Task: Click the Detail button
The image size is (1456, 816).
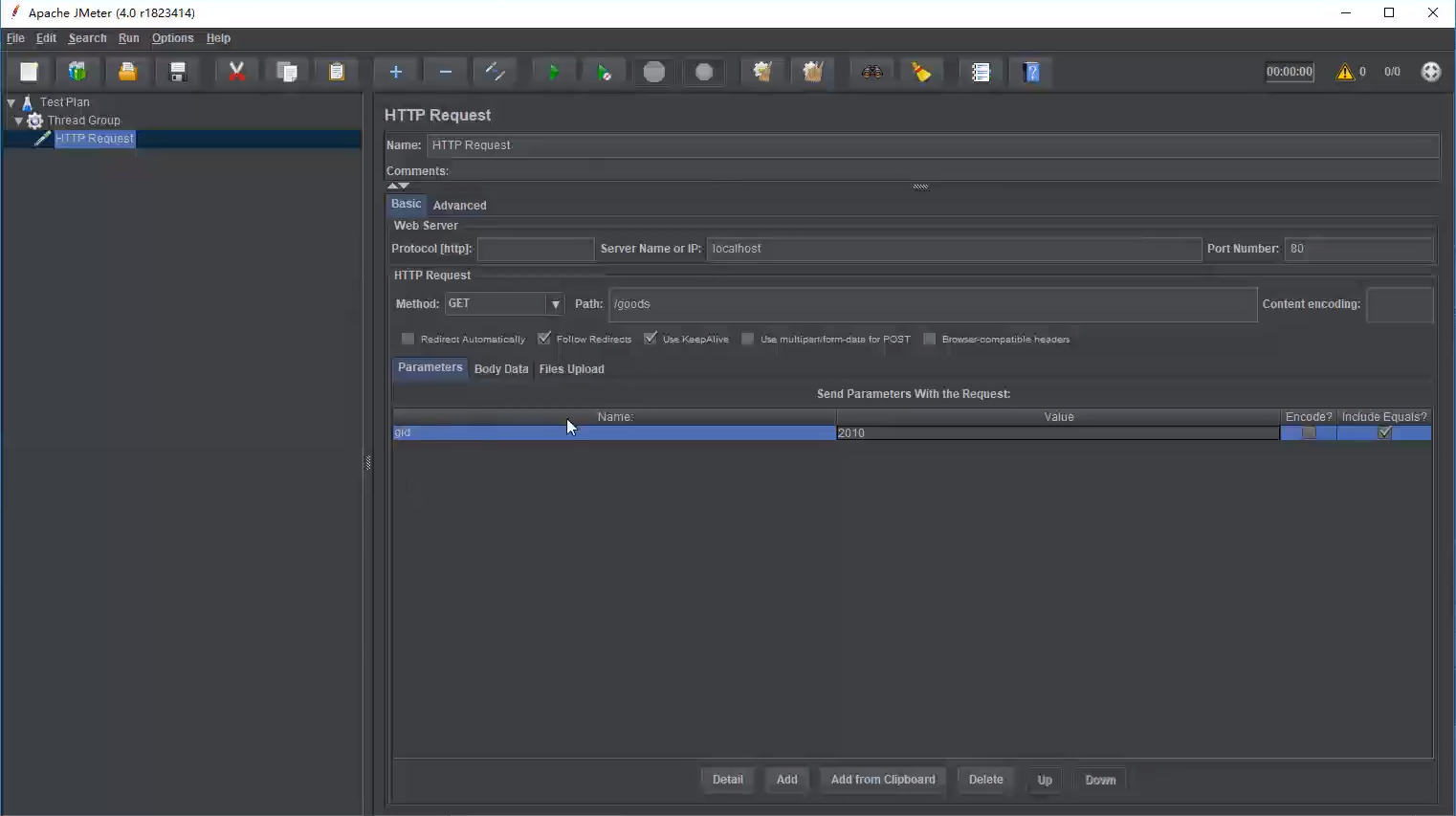Action: pos(728,780)
